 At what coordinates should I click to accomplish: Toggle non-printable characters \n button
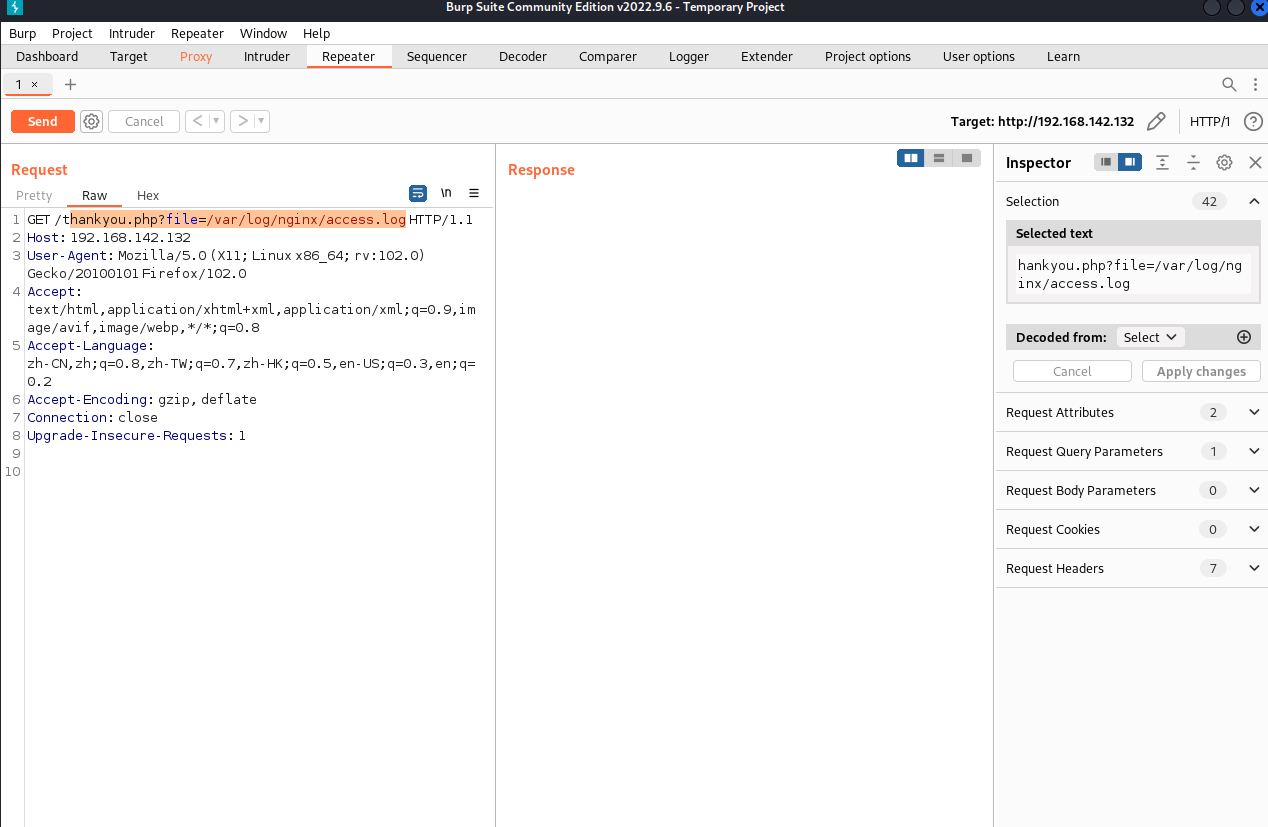click(x=446, y=193)
